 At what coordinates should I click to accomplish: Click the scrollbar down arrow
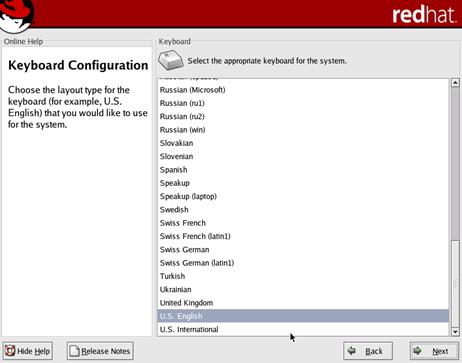click(455, 331)
